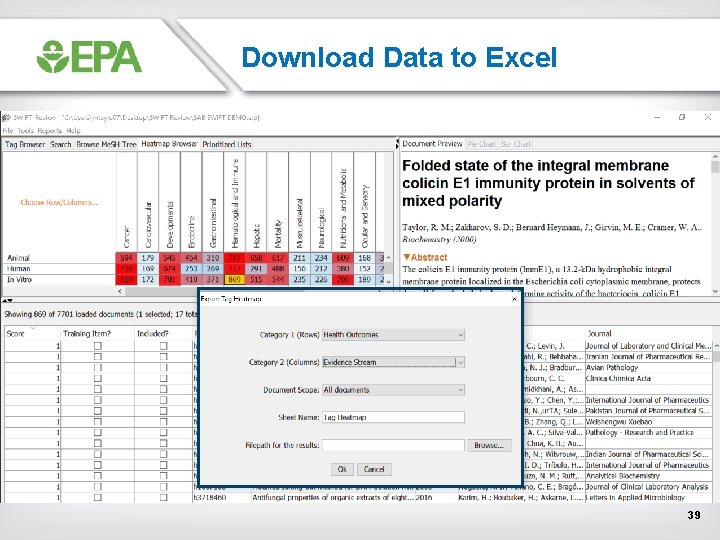720x540 pixels.
Task: Open the Document Scope dropdown
Action: pos(394,390)
